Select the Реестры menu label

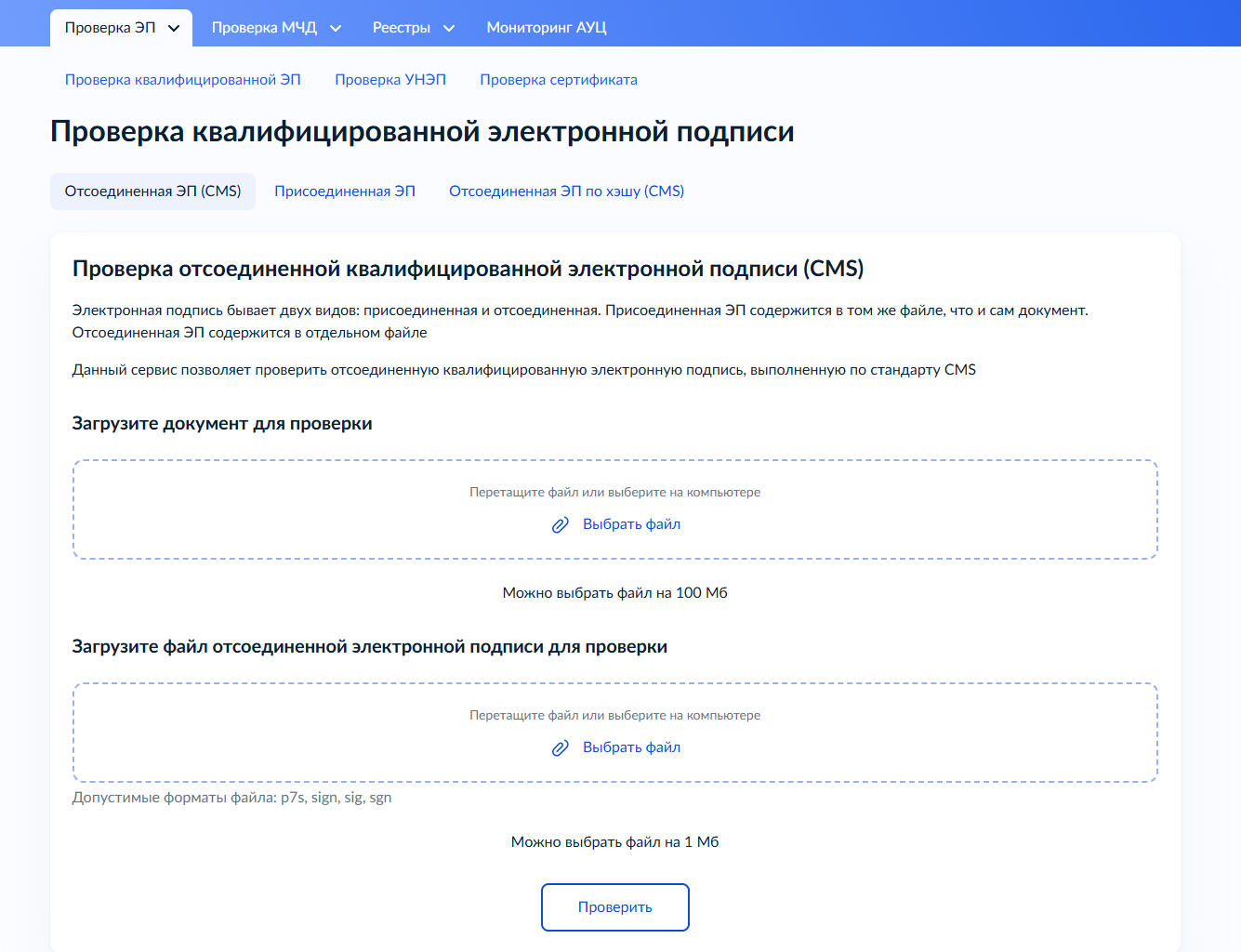pos(401,28)
